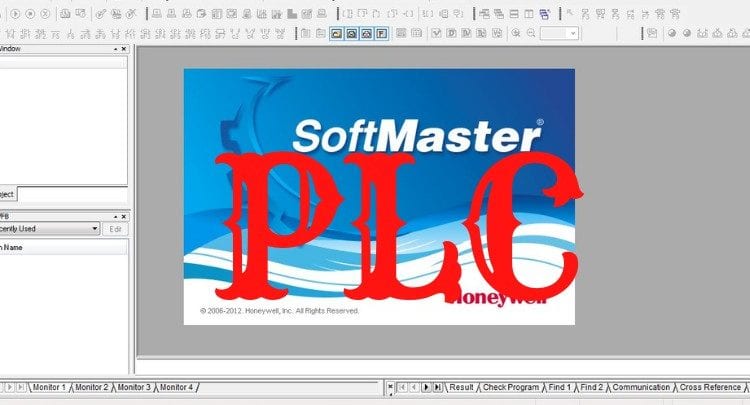Switch to the Monitor 3 tab
The image size is (750, 405).
tap(134, 387)
